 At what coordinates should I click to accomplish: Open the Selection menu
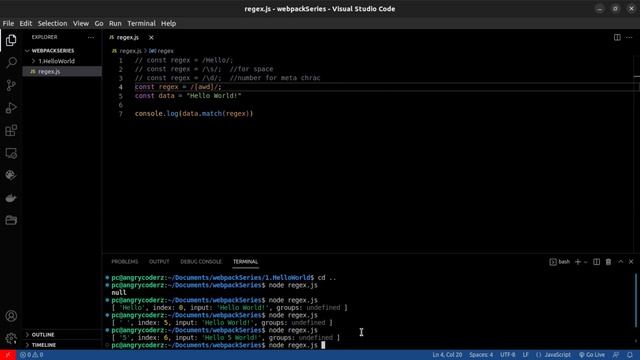point(52,23)
